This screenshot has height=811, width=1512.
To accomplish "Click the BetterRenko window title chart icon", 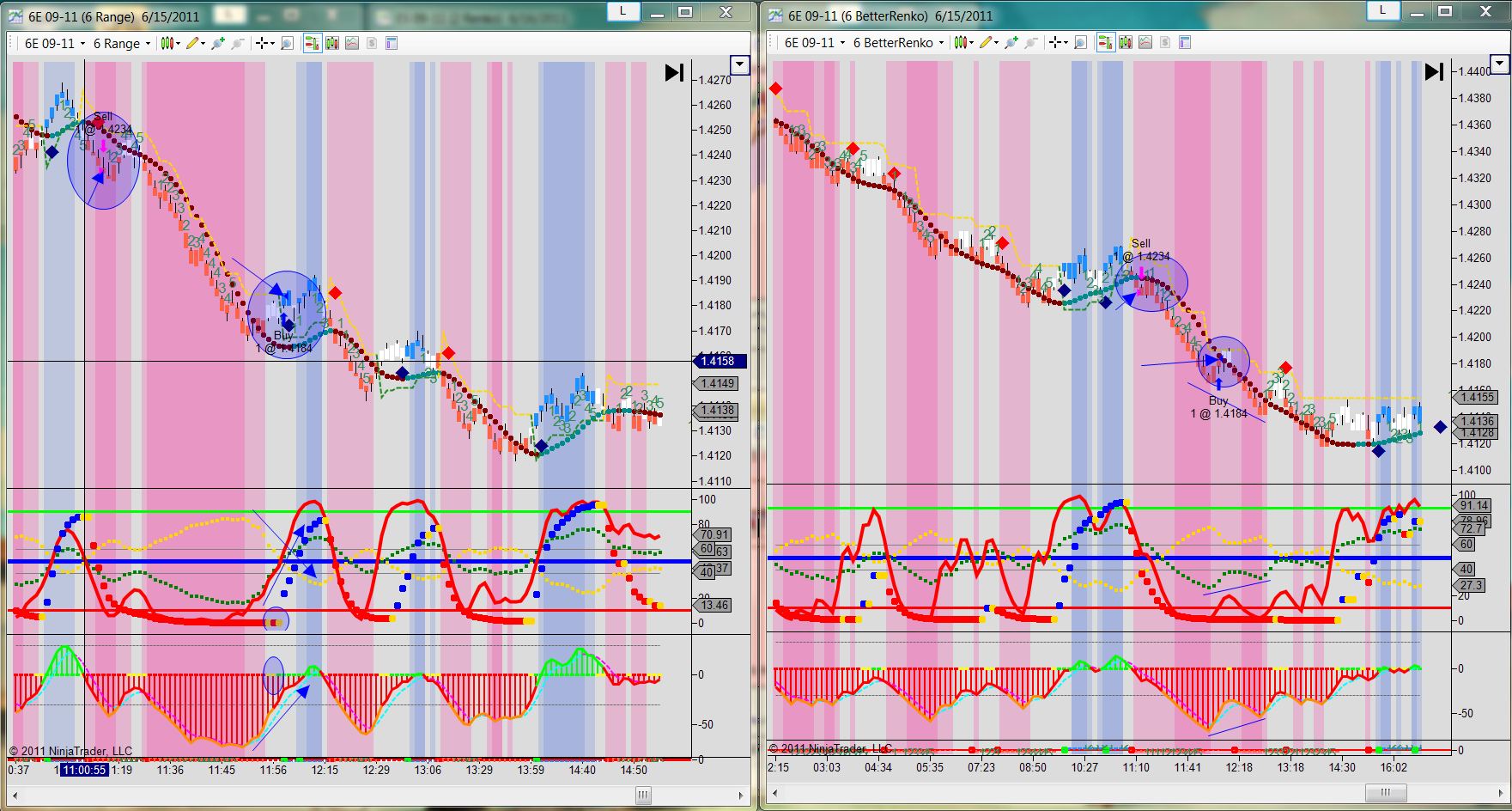I will [x=775, y=15].
